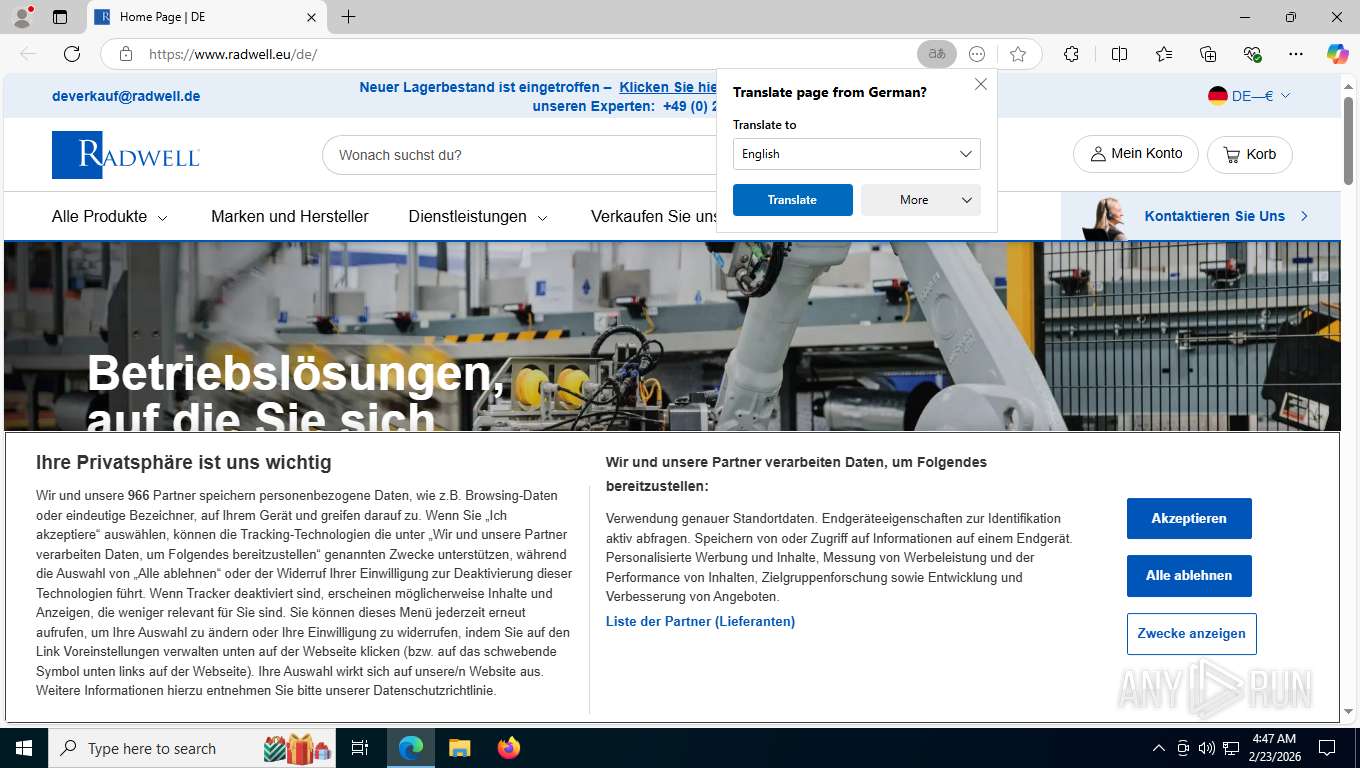1360x768 pixels.
Task: Open Collections icon in toolbar
Action: tap(1208, 54)
